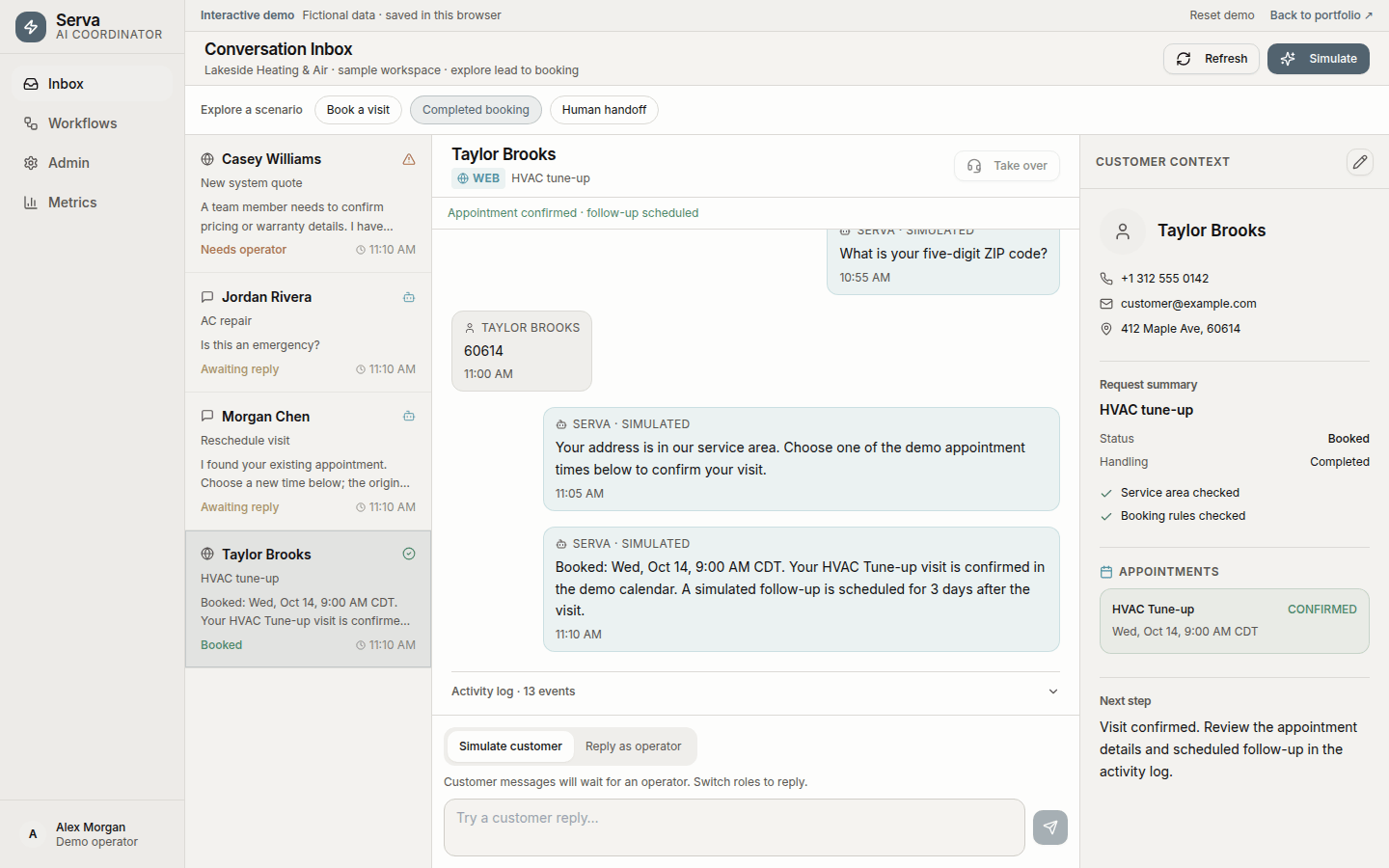Click the warning triangle on Casey Williams
1389x868 pixels.
coord(409,159)
